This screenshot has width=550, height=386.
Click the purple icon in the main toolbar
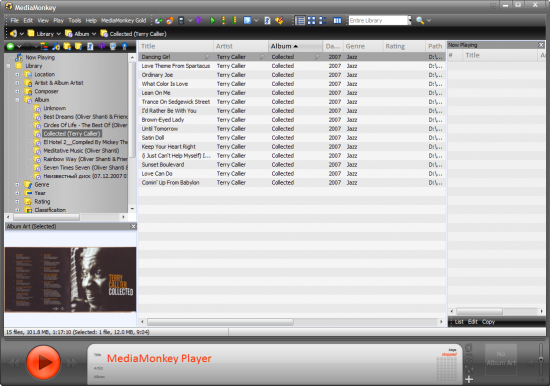199,20
